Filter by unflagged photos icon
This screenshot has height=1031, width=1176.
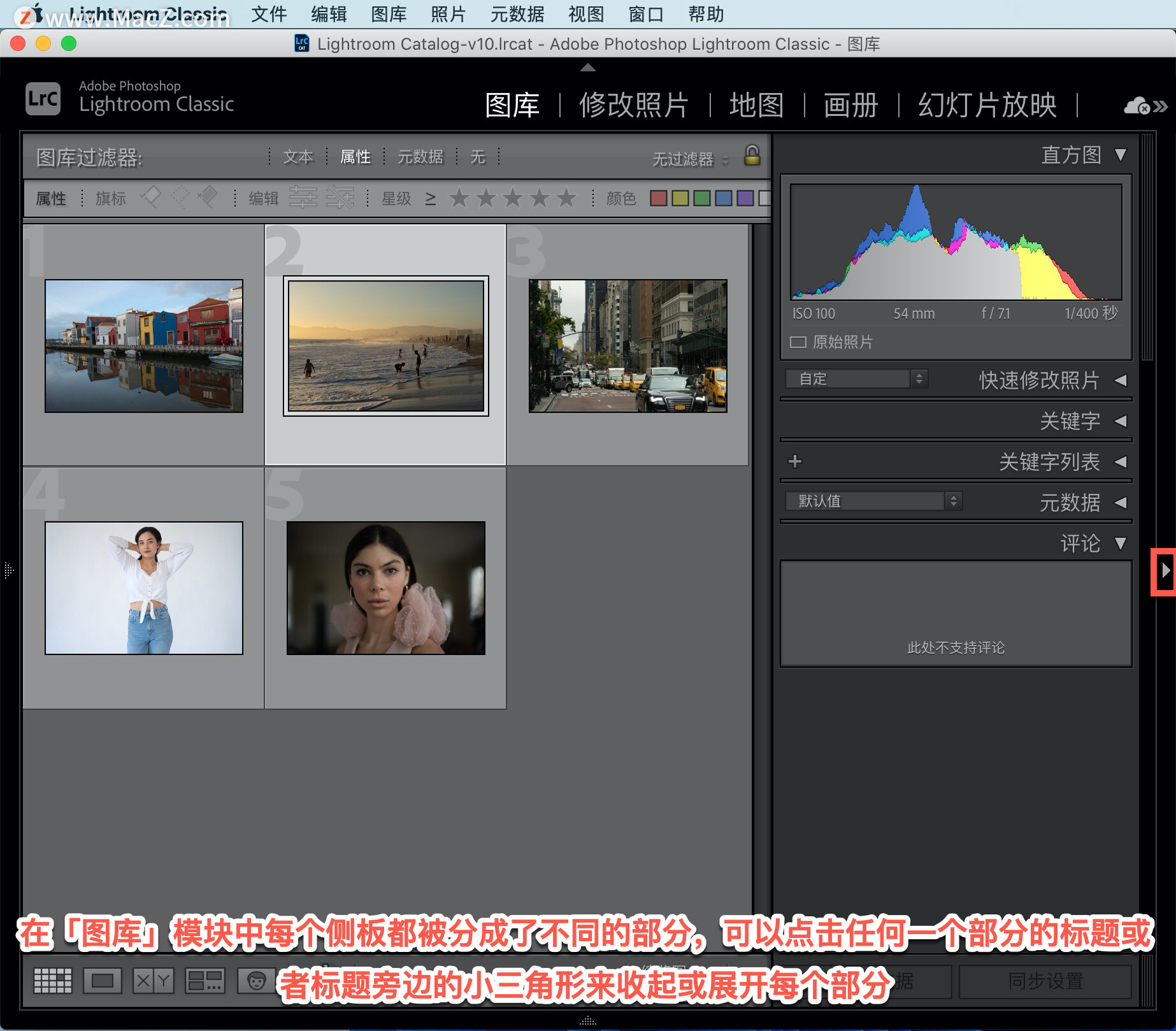click(180, 197)
